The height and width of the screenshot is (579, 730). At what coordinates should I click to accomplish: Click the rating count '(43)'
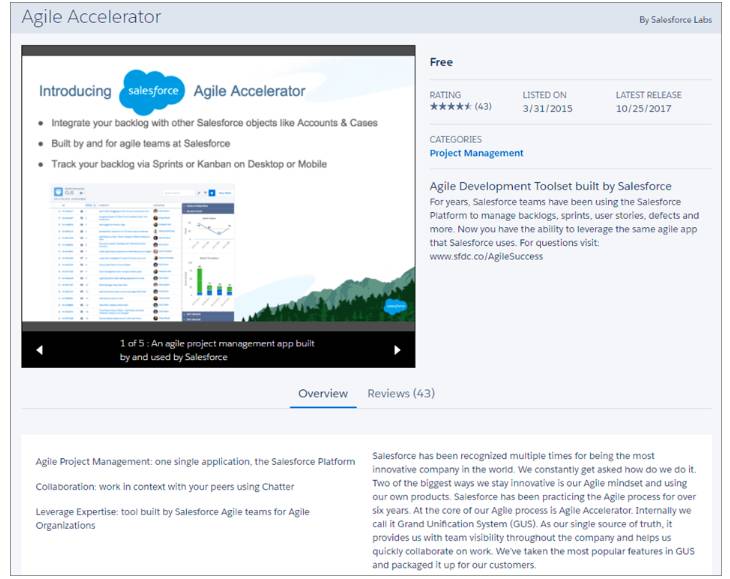[483, 107]
